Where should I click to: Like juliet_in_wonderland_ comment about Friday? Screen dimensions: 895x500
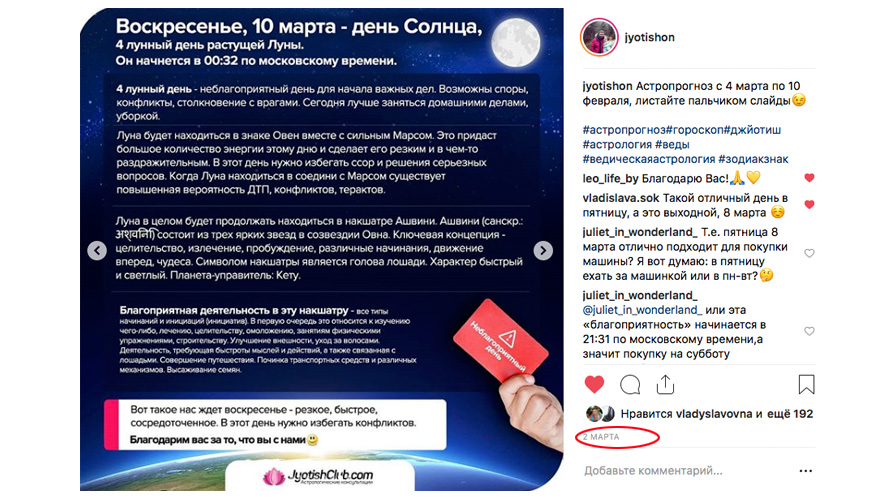click(x=809, y=253)
